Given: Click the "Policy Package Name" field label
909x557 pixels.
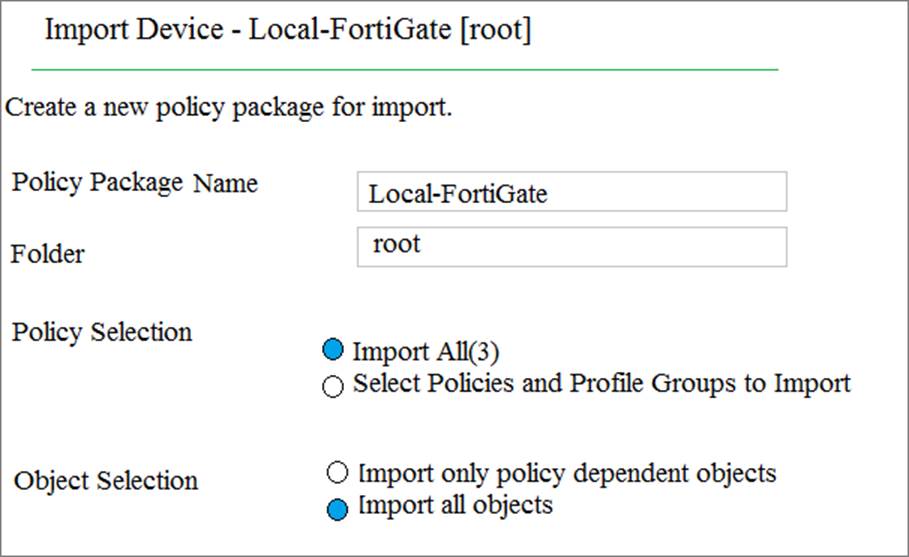Looking at the screenshot, I should [134, 184].
